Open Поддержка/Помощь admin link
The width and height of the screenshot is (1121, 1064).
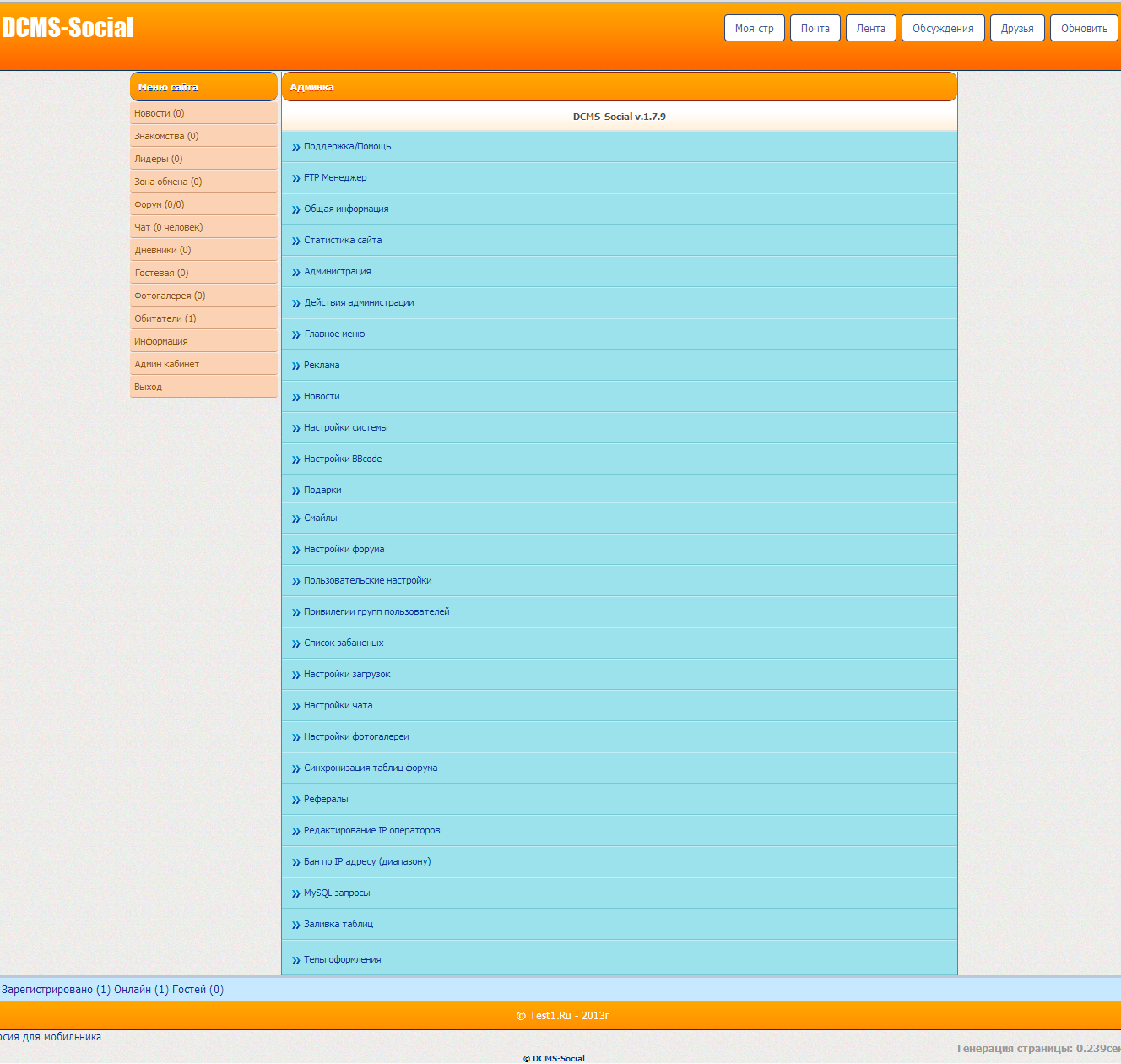[x=347, y=146]
